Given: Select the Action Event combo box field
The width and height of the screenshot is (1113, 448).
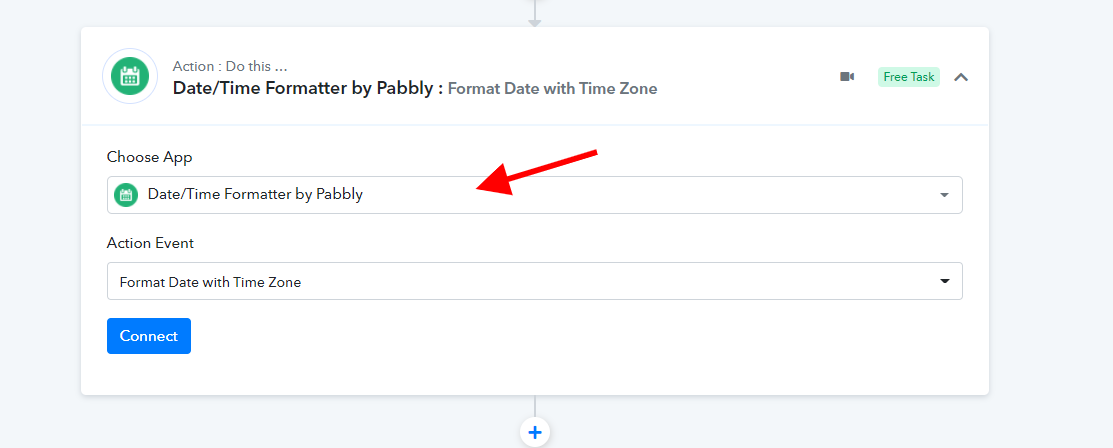Looking at the screenshot, I should [534, 281].
